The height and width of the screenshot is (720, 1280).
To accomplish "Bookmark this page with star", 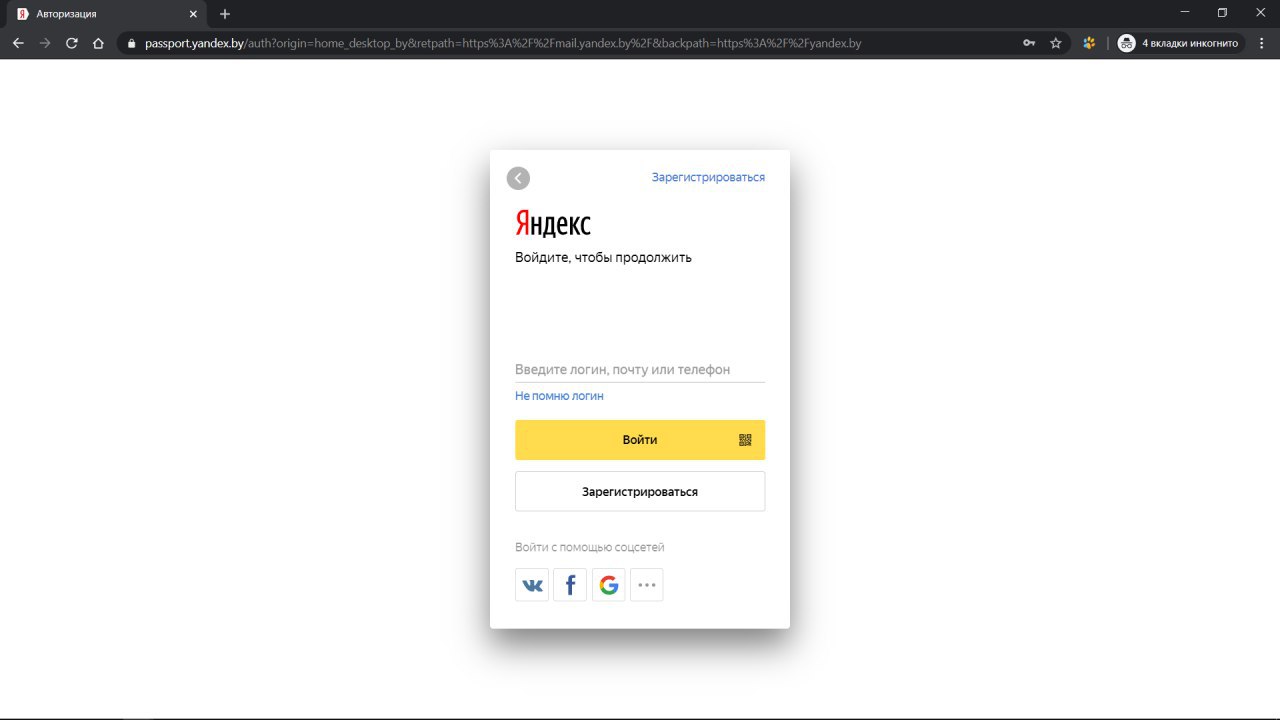I will pyautogui.click(x=1056, y=43).
